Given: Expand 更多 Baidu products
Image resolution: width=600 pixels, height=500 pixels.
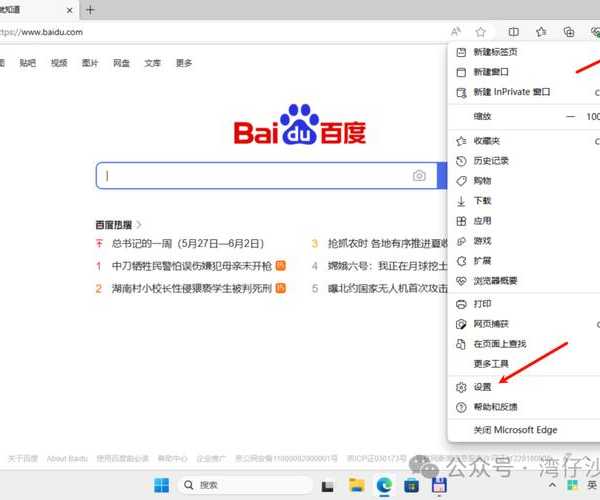Looking at the screenshot, I should (184, 63).
